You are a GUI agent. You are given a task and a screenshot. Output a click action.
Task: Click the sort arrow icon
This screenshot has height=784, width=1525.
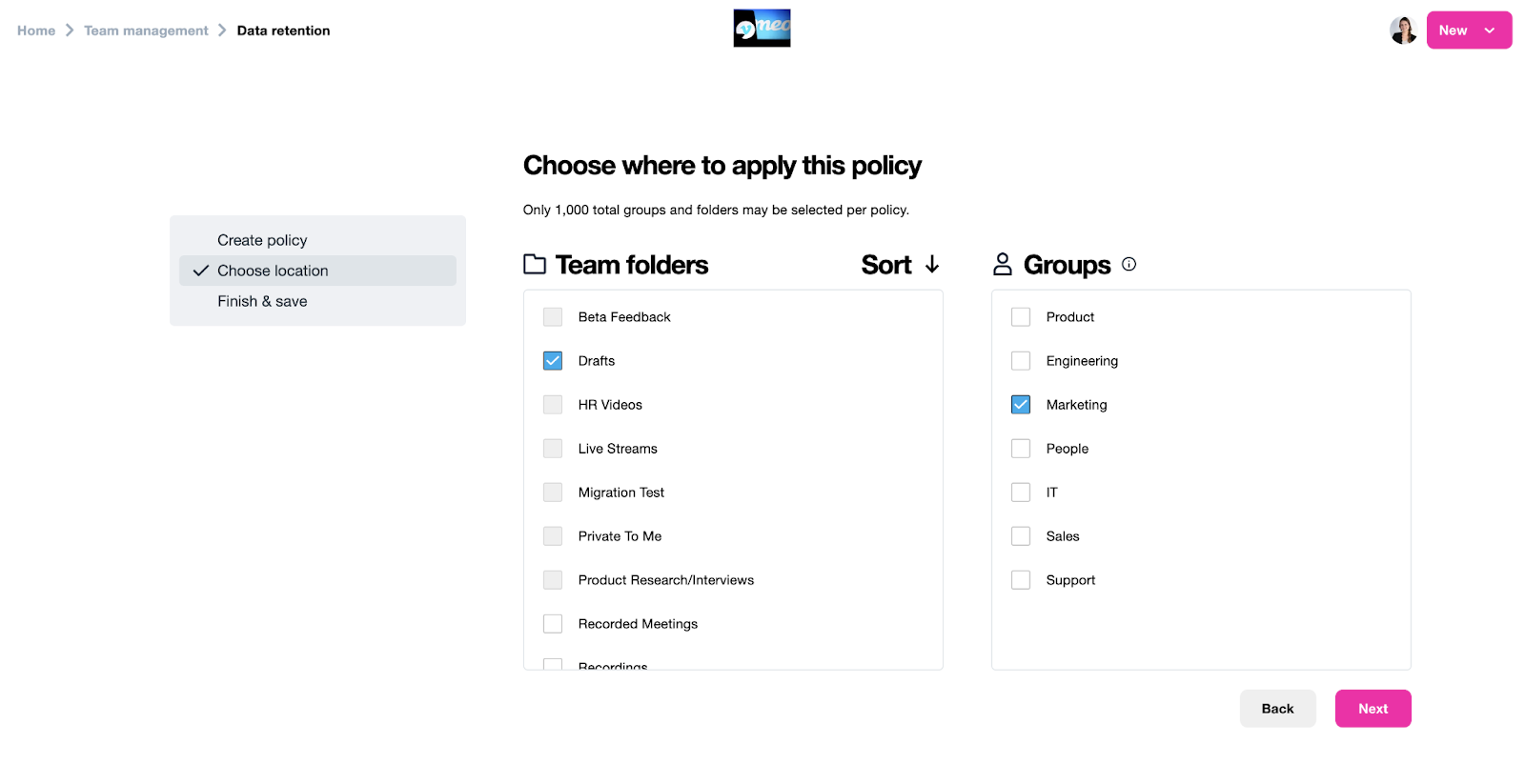(x=932, y=265)
